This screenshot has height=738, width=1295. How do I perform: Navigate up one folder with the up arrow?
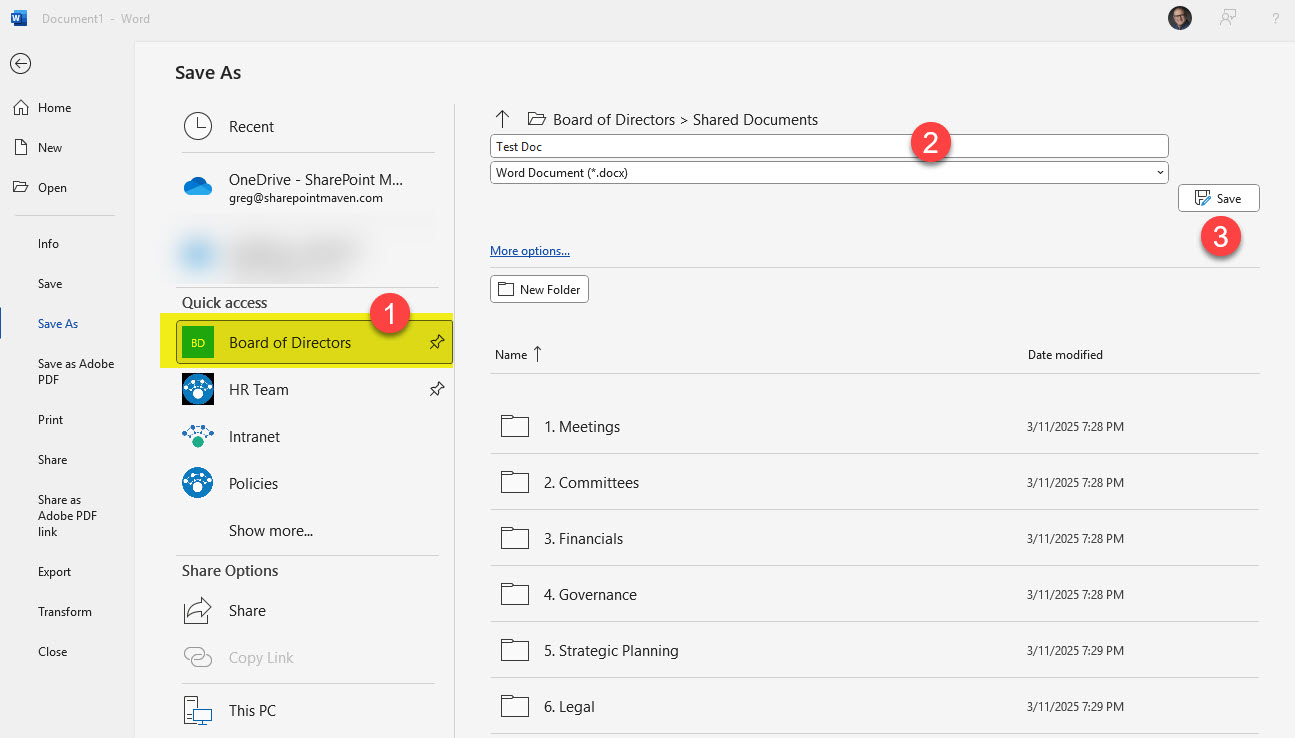click(x=502, y=118)
